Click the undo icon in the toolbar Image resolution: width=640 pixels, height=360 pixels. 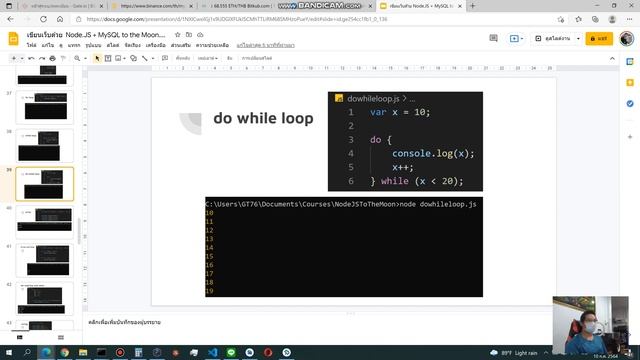click(x=31, y=58)
